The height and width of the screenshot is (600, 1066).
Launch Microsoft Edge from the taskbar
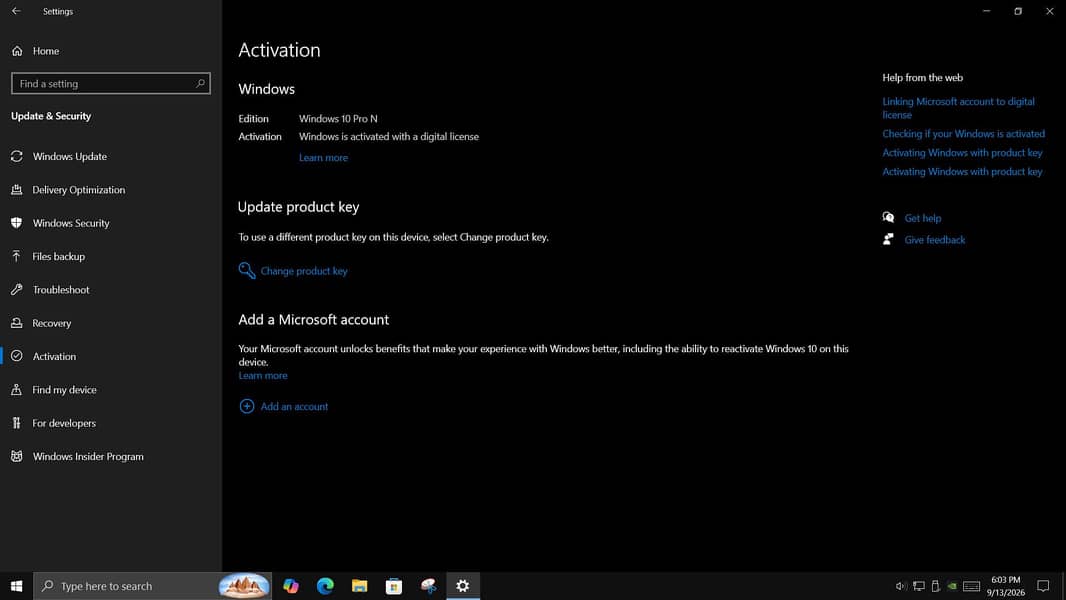pos(325,586)
